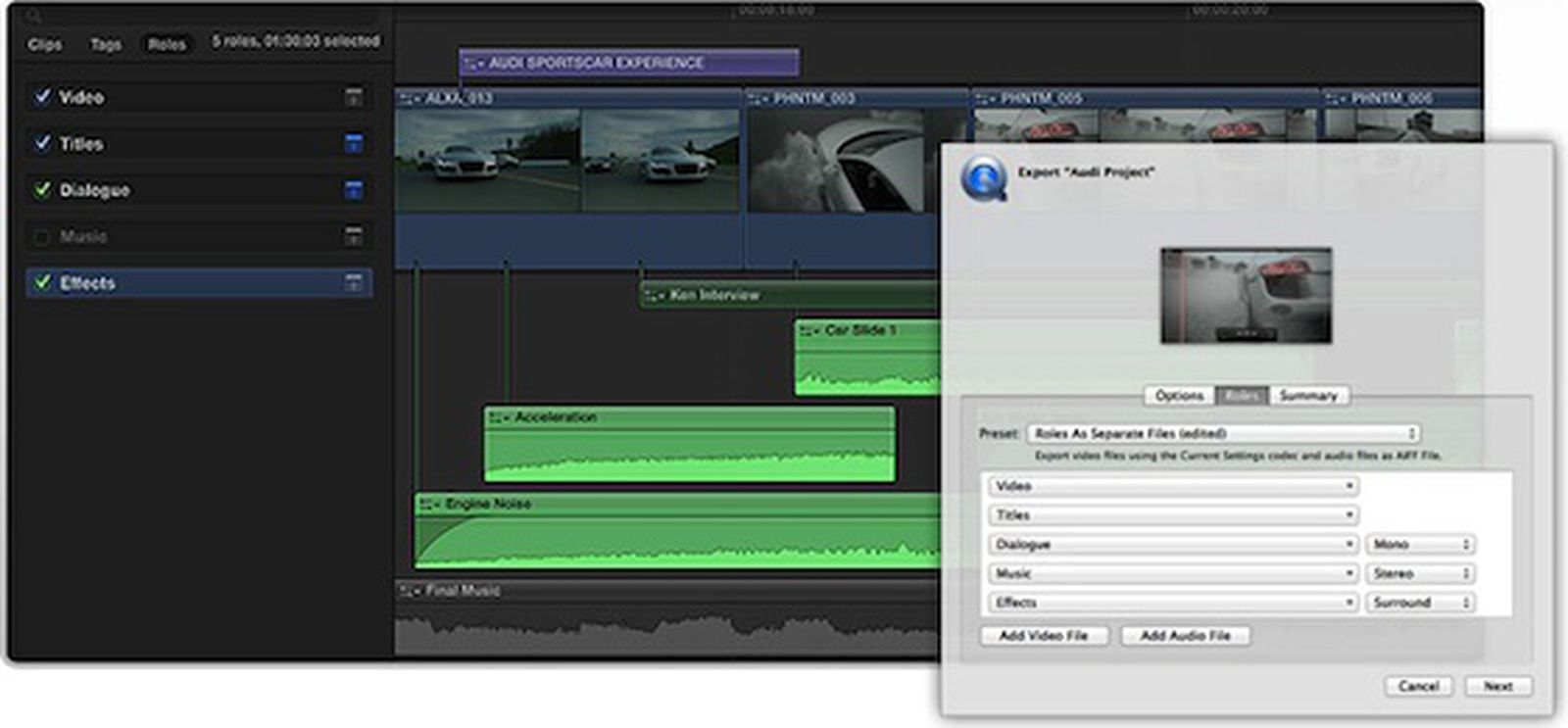Click Ken Interview clip menu icon
The image size is (1568, 728).
tap(655, 294)
